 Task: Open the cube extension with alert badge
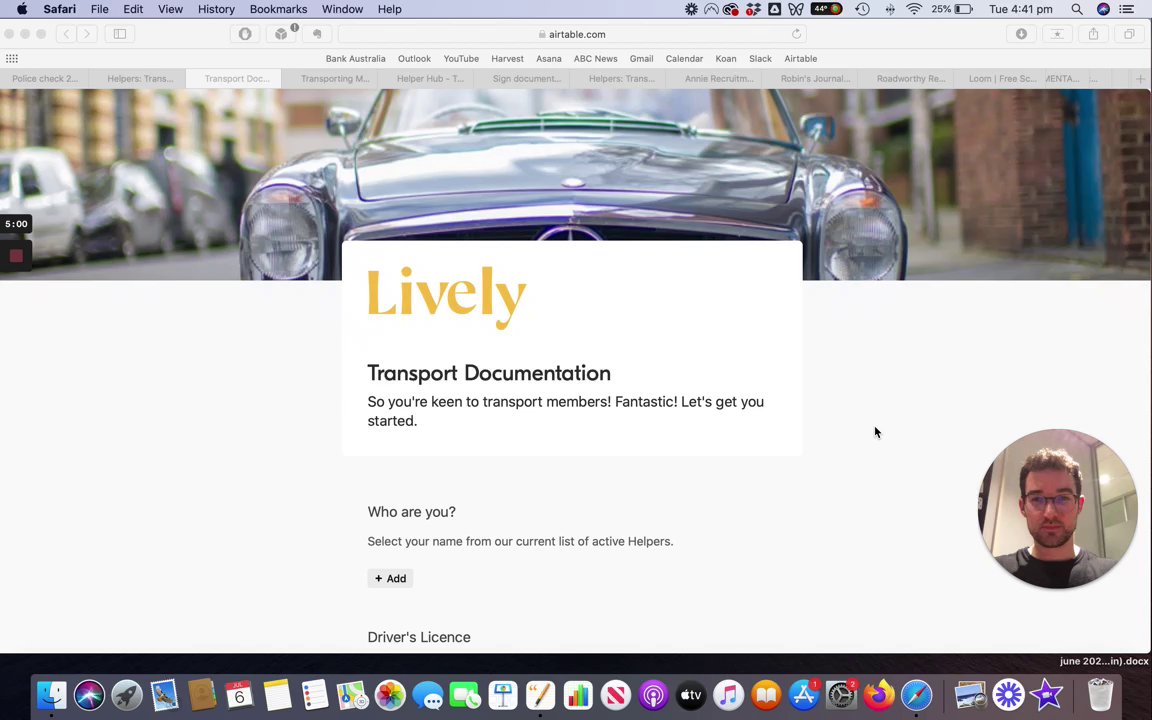click(x=281, y=34)
